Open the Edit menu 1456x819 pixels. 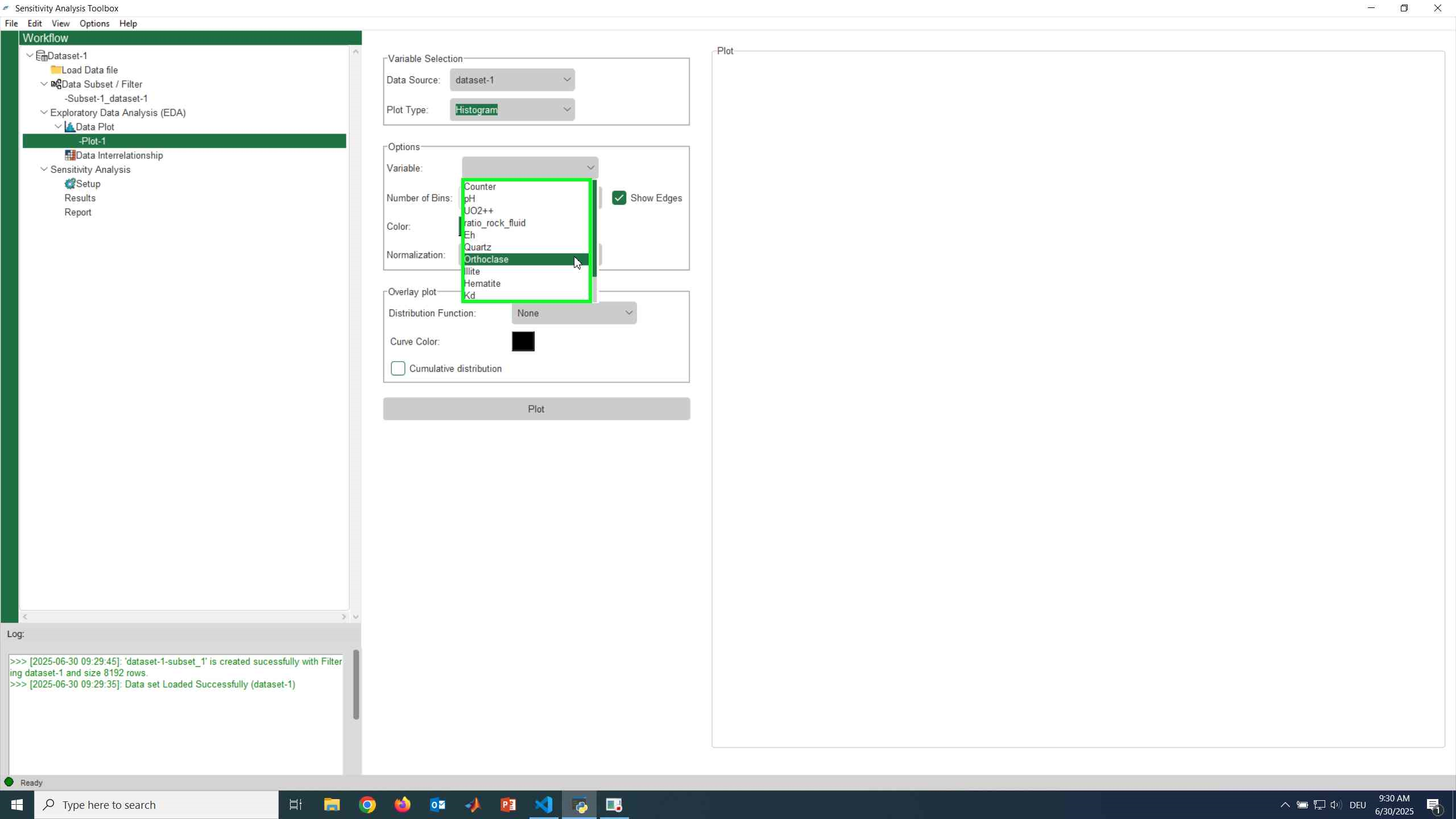(35, 23)
